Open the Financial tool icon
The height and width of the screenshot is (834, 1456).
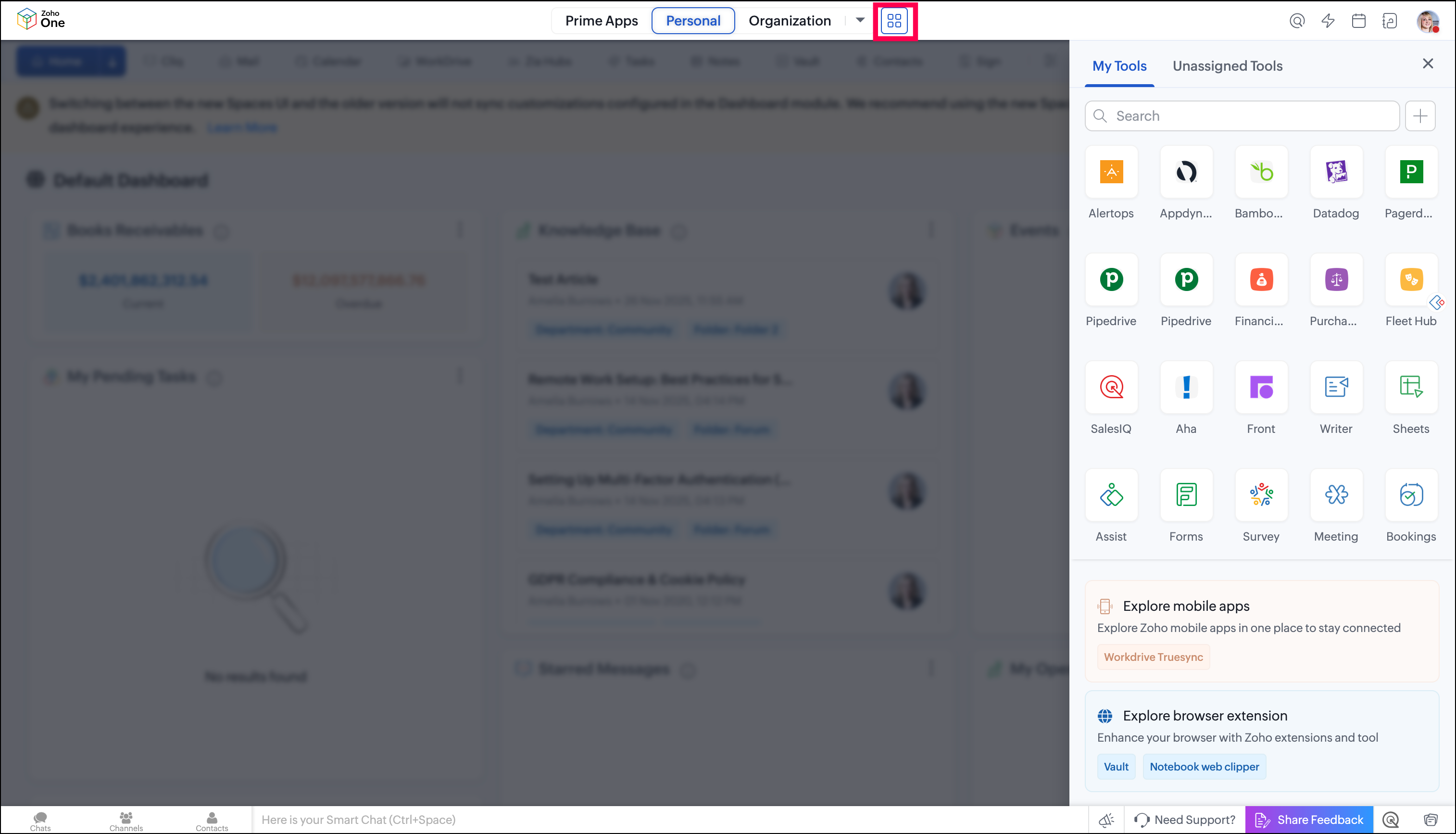click(1261, 279)
